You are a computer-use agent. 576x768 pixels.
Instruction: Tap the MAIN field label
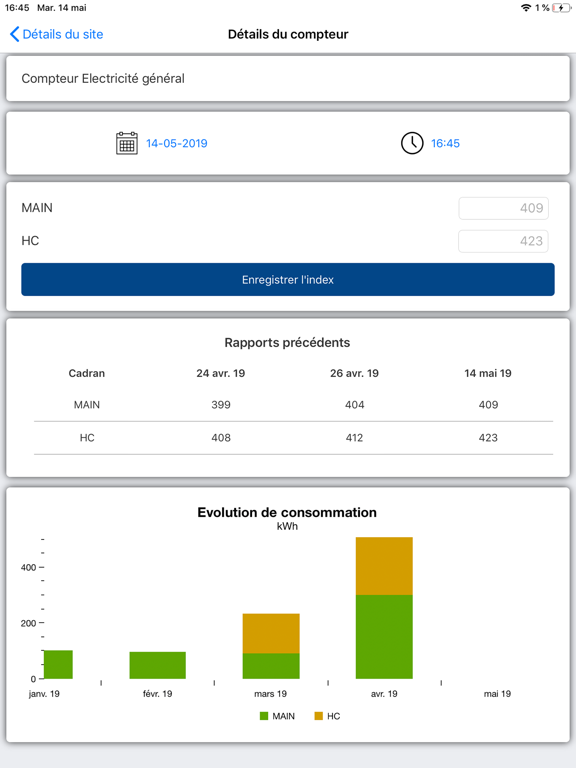pyautogui.click(x=37, y=208)
